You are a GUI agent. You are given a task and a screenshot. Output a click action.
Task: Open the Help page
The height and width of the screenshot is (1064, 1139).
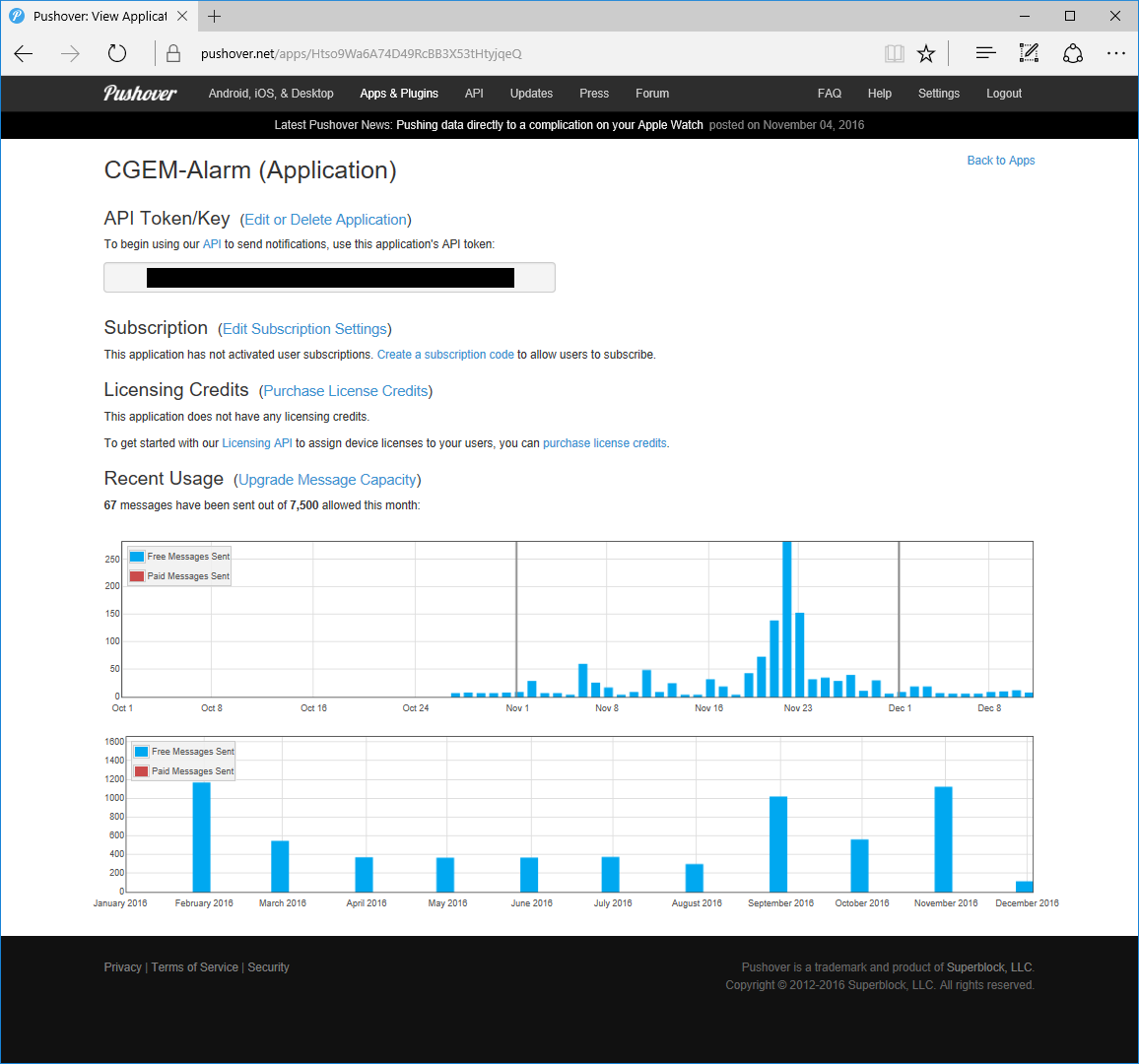tap(880, 94)
